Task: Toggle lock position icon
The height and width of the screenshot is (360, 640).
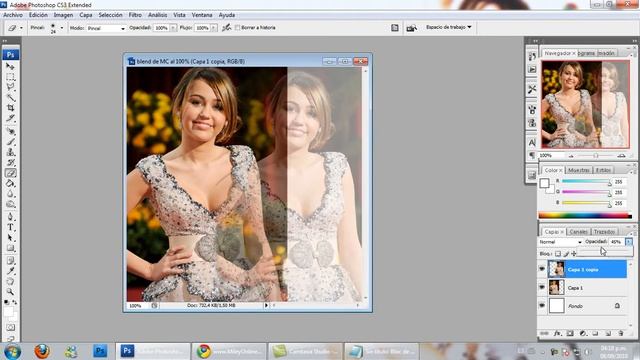Action: tap(574, 253)
